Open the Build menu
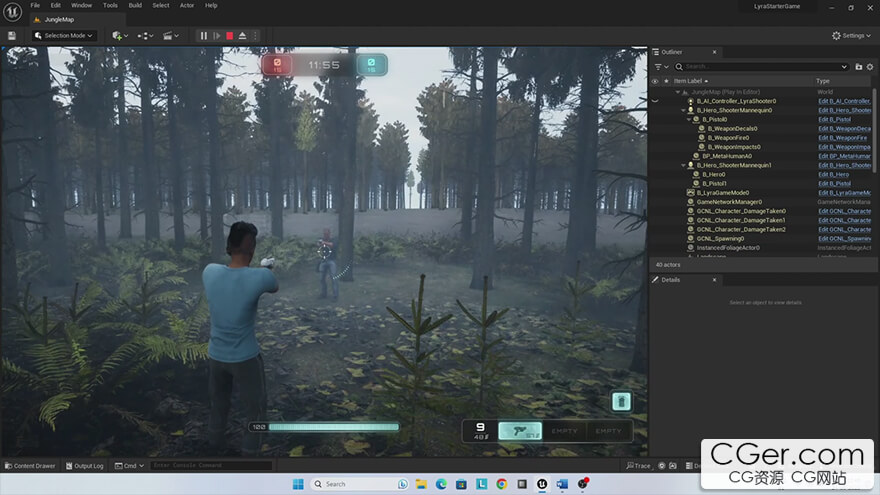Viewport: 880px width, 495px height. click(135, 5)
